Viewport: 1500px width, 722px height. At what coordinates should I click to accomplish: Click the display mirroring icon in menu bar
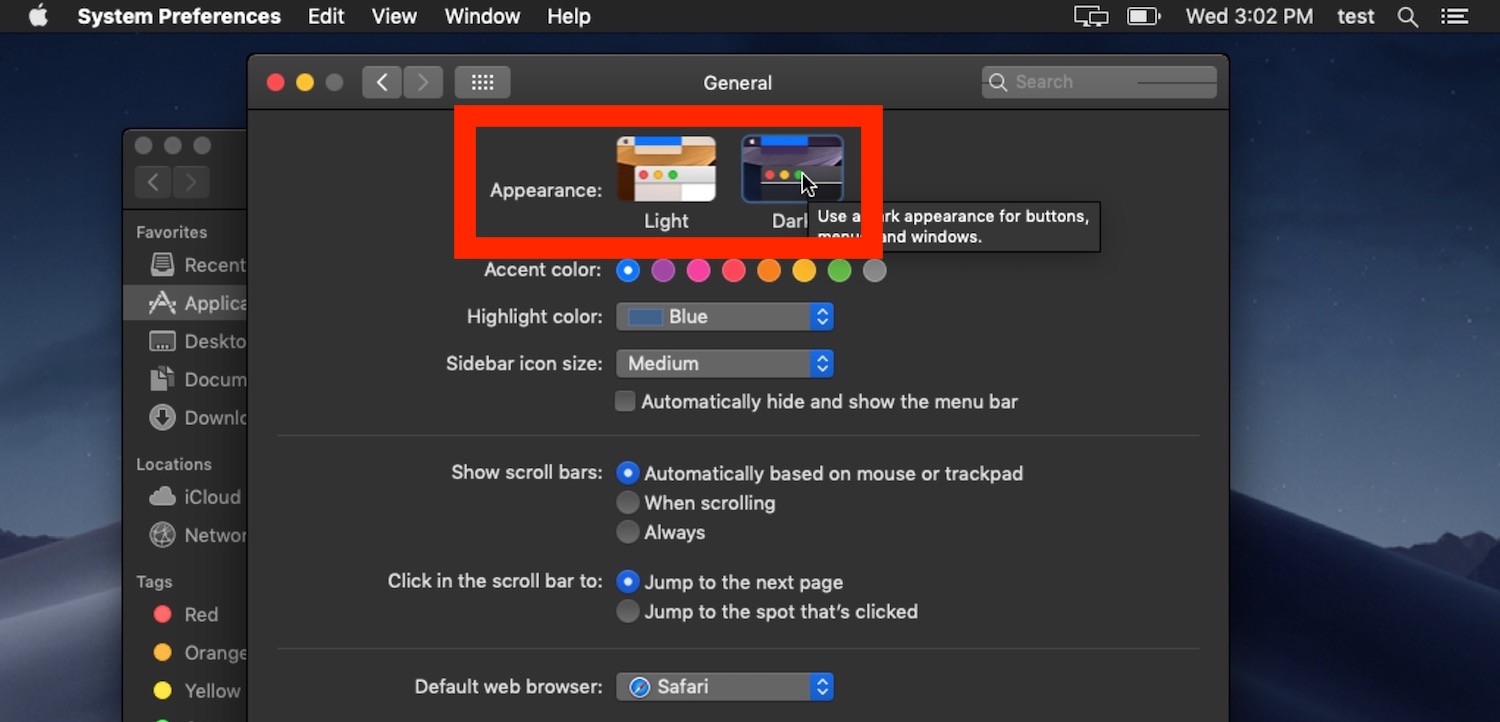click(x=1091, y=17)
